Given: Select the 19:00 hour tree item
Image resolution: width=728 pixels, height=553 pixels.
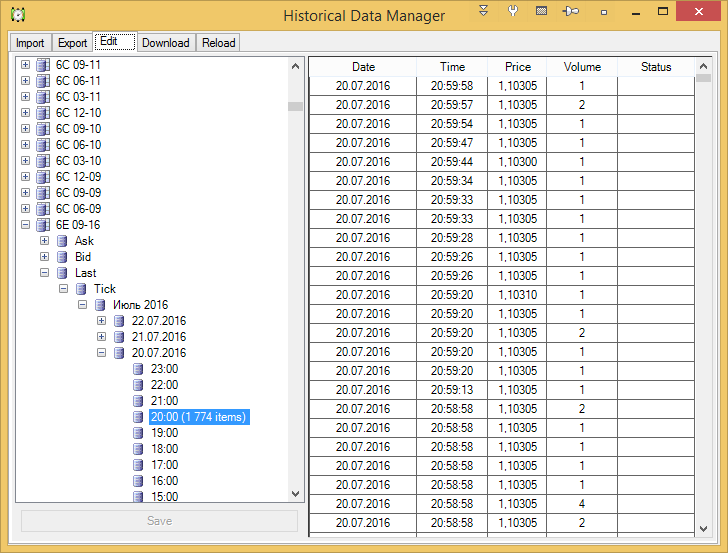Looking at the screenshot, I should (x=164, y=433).
